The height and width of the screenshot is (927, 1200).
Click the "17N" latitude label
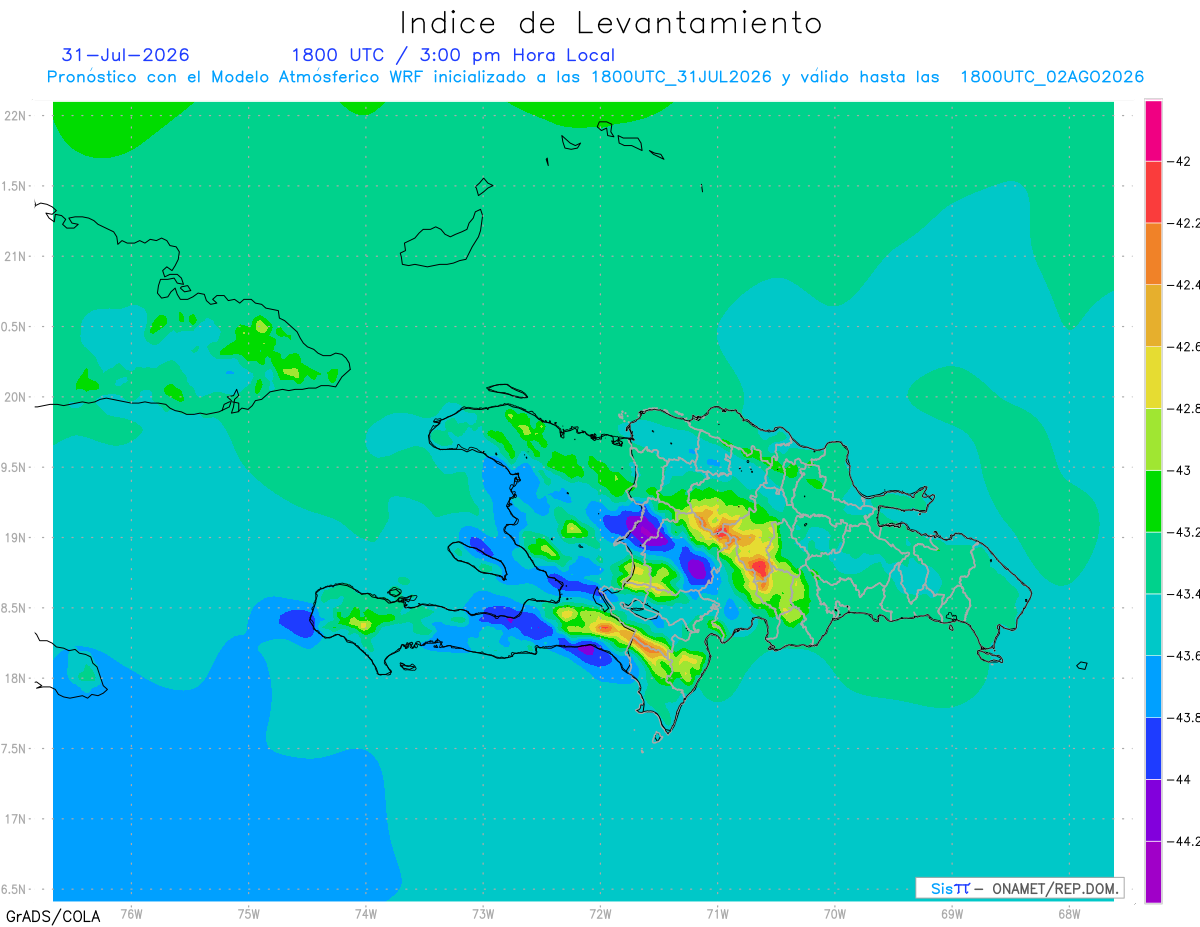17,819
